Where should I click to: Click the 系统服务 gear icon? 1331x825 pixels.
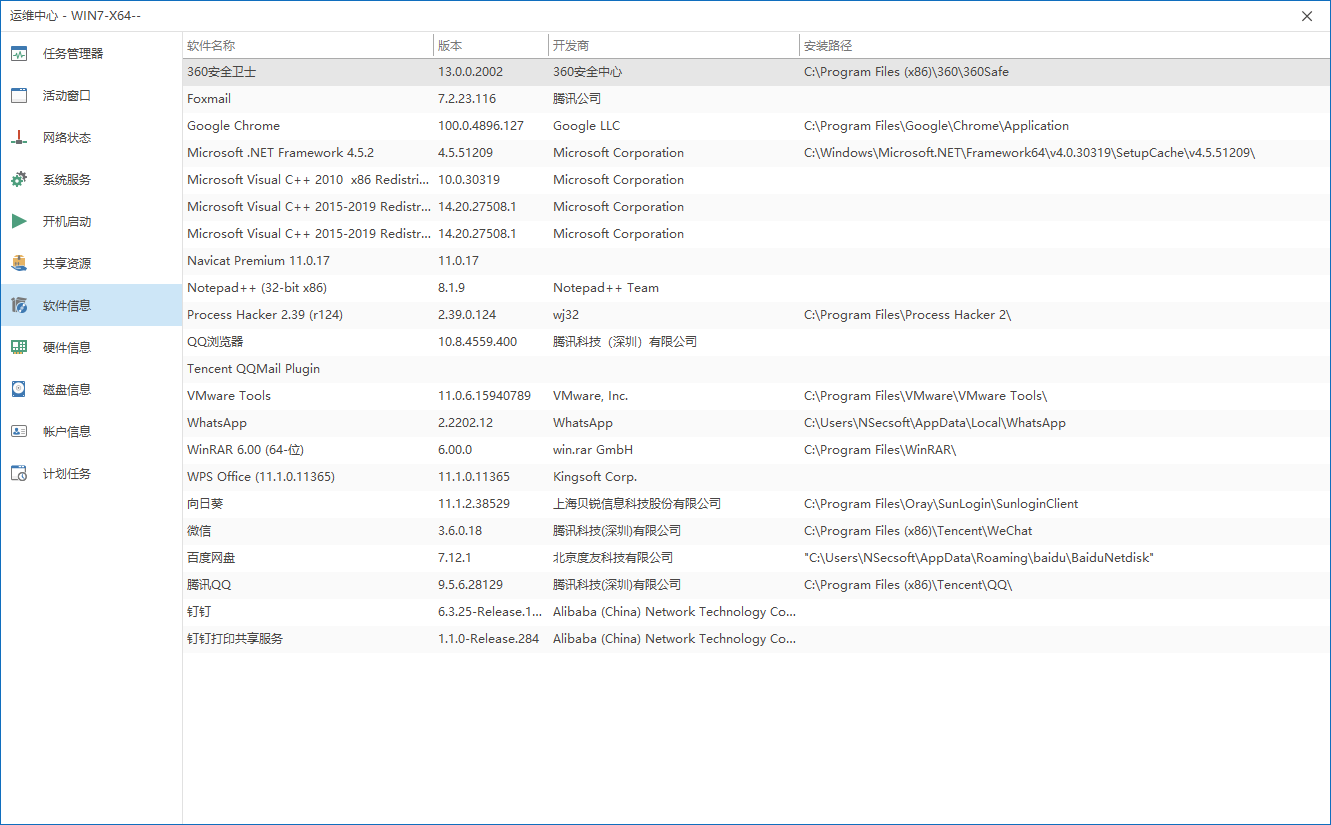[19, 180]
